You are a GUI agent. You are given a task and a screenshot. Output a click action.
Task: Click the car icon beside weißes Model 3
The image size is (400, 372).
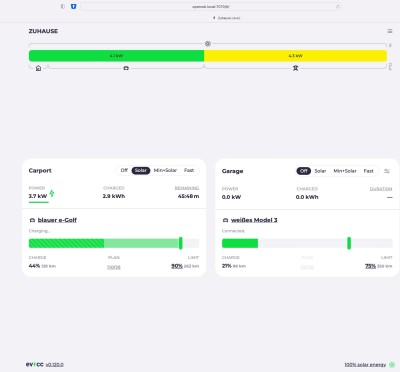(x=225, y=220)
